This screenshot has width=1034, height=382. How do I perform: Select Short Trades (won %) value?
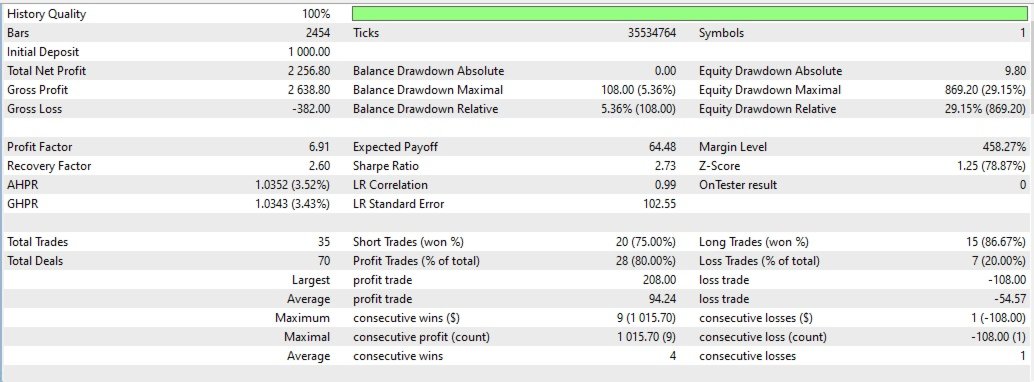tap(646, 242)
